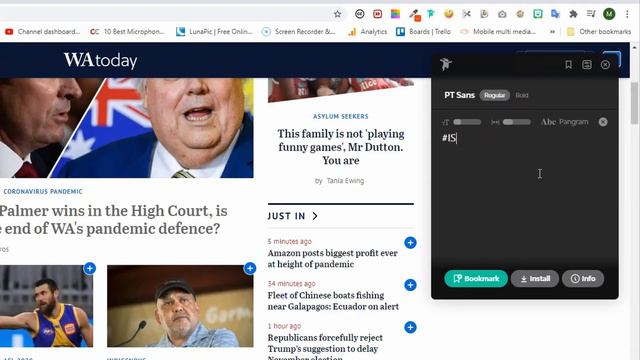Click the green Bookmark button
640x360 pixels.
point(476,278)
